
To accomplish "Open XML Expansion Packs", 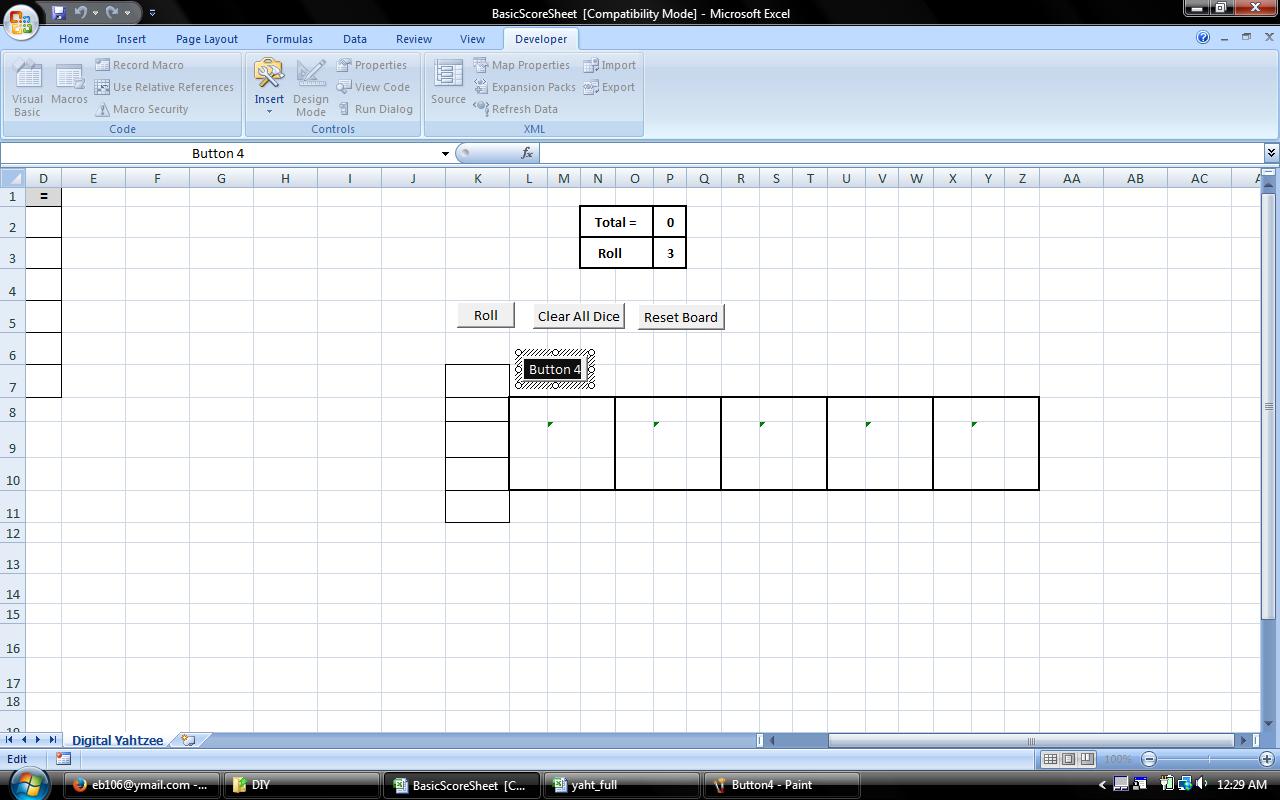I will [x=524, y=87].
